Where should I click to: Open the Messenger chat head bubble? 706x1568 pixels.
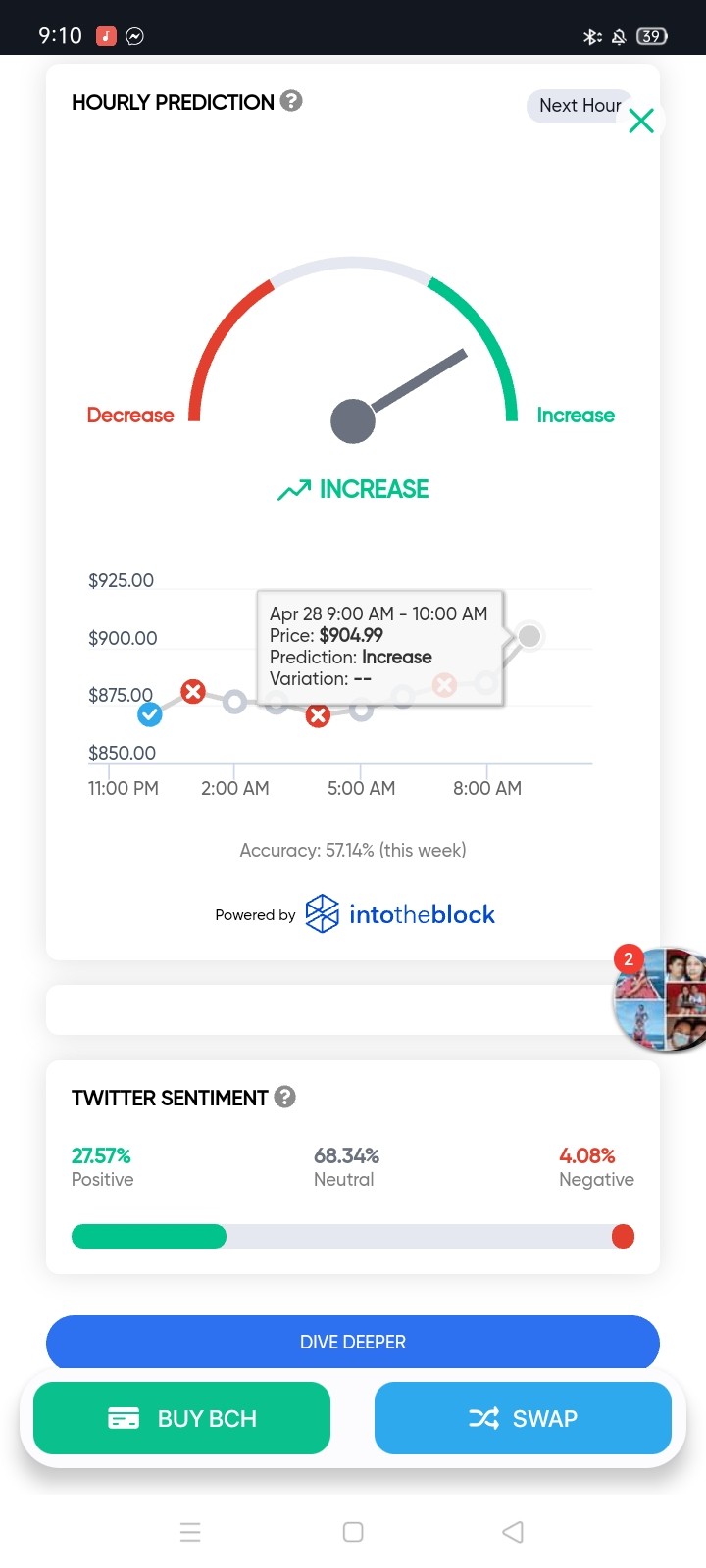(x=661, y=999)
